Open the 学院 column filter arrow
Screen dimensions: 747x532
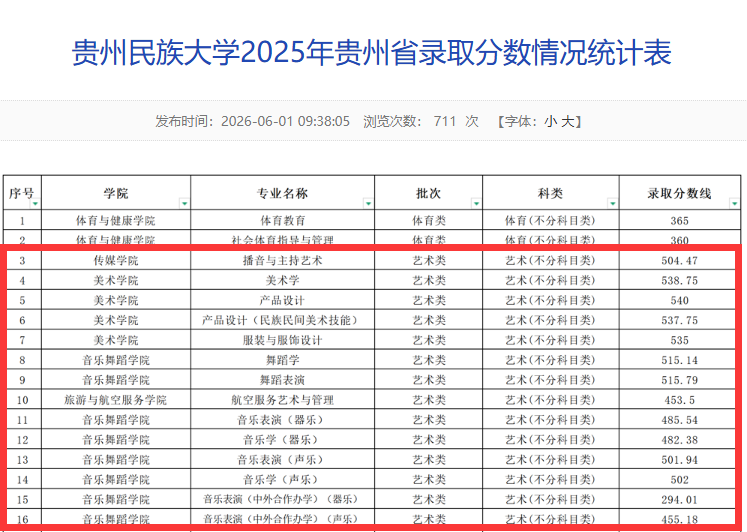(184, 204)
